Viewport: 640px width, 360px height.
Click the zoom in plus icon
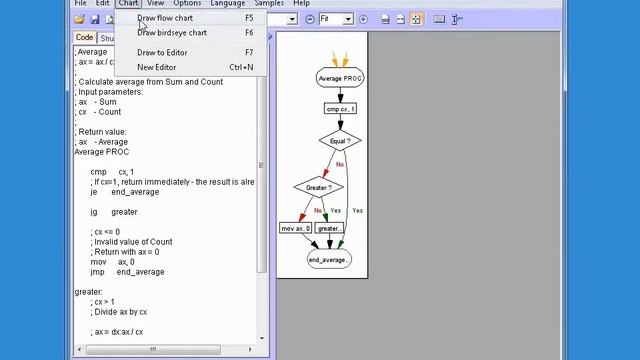[363, 19]
